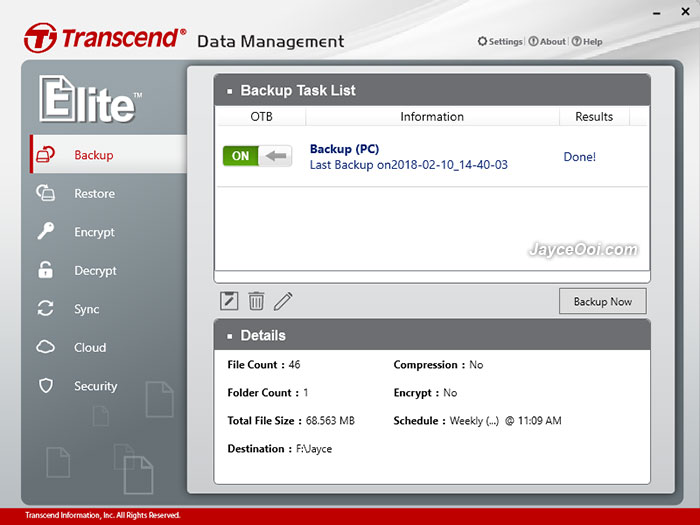The height and width of the screenshot is (525, 700).
Task: Open the Security menu item
Action: pos(96,386)
